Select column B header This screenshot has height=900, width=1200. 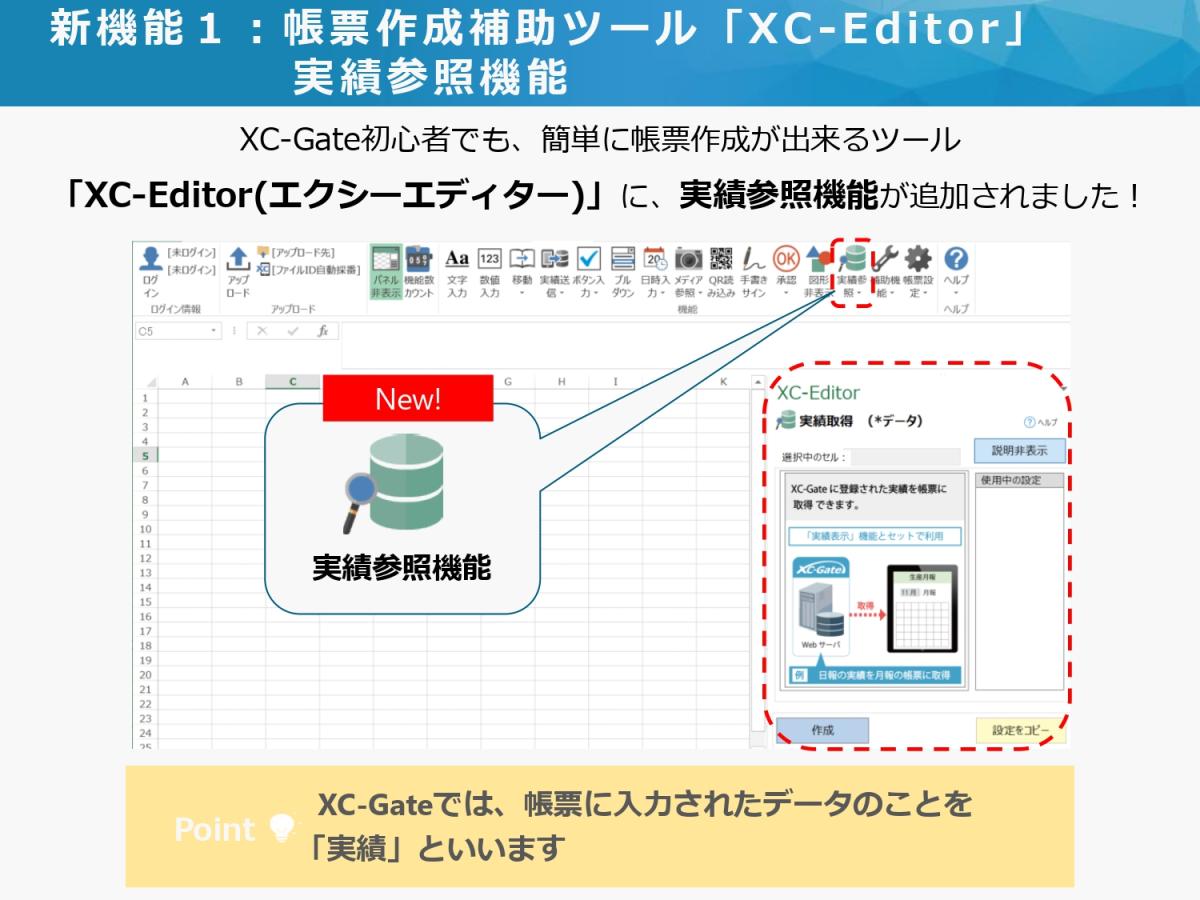(x=239, y=382)
